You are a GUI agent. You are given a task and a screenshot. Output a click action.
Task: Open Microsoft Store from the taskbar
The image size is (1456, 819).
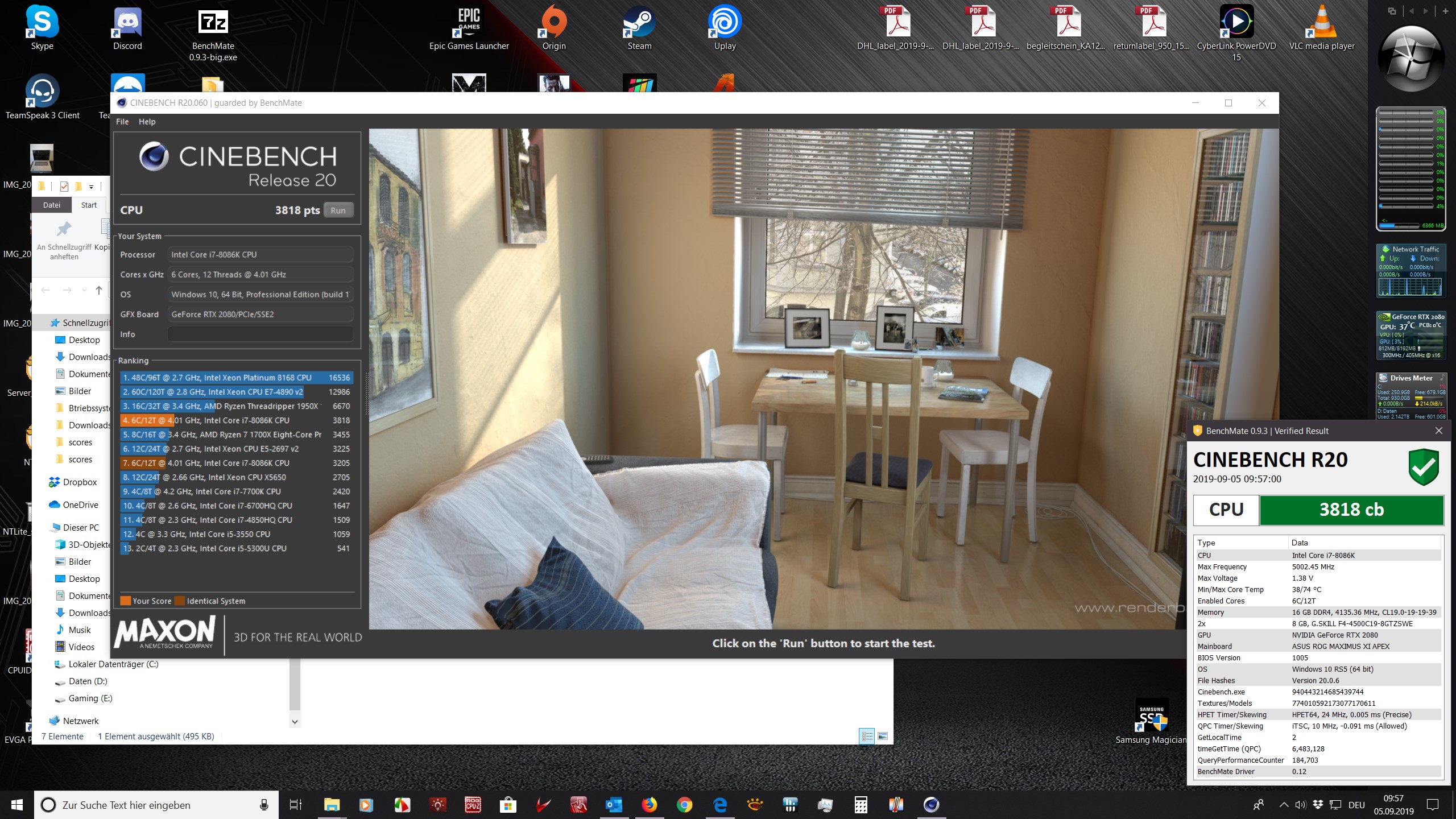point(508,805)
